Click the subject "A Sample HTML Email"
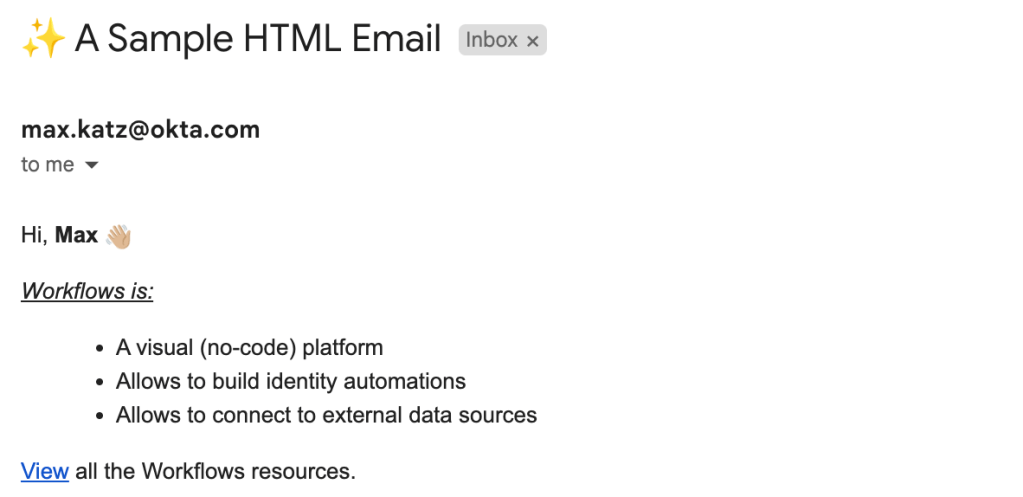 pyautogui.click(x=258, y=40)
